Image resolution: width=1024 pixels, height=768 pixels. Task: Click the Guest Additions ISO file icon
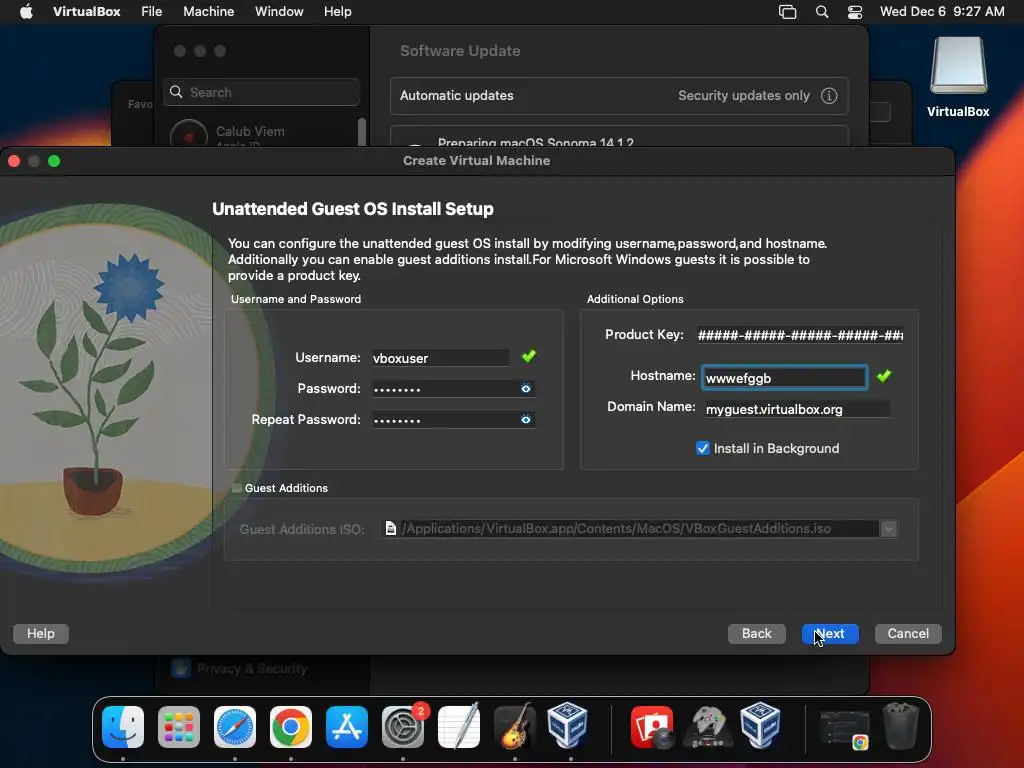click(x=391, y=528)
